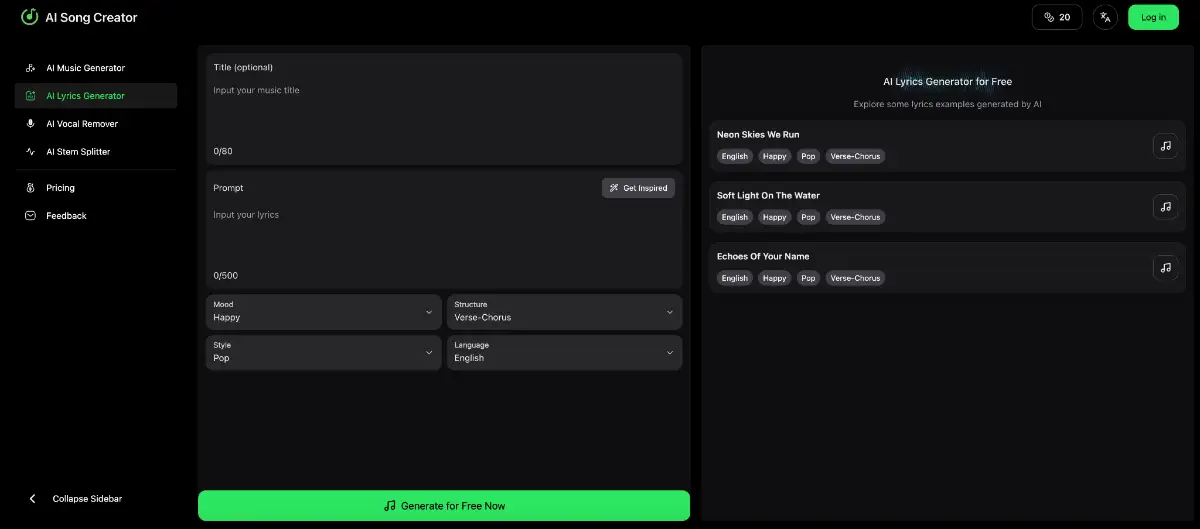Click the Collapse Sidebar arrow icon
1200x529 pixels.
point(32,499)
